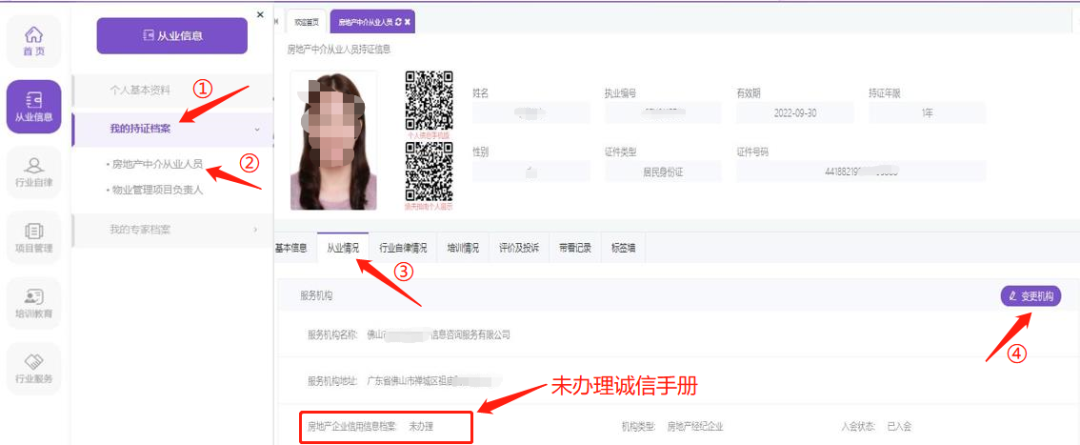Switch to the 行业自律情况 tab
The width and height of the screenshot is (1080, 445).
[403, 248]
